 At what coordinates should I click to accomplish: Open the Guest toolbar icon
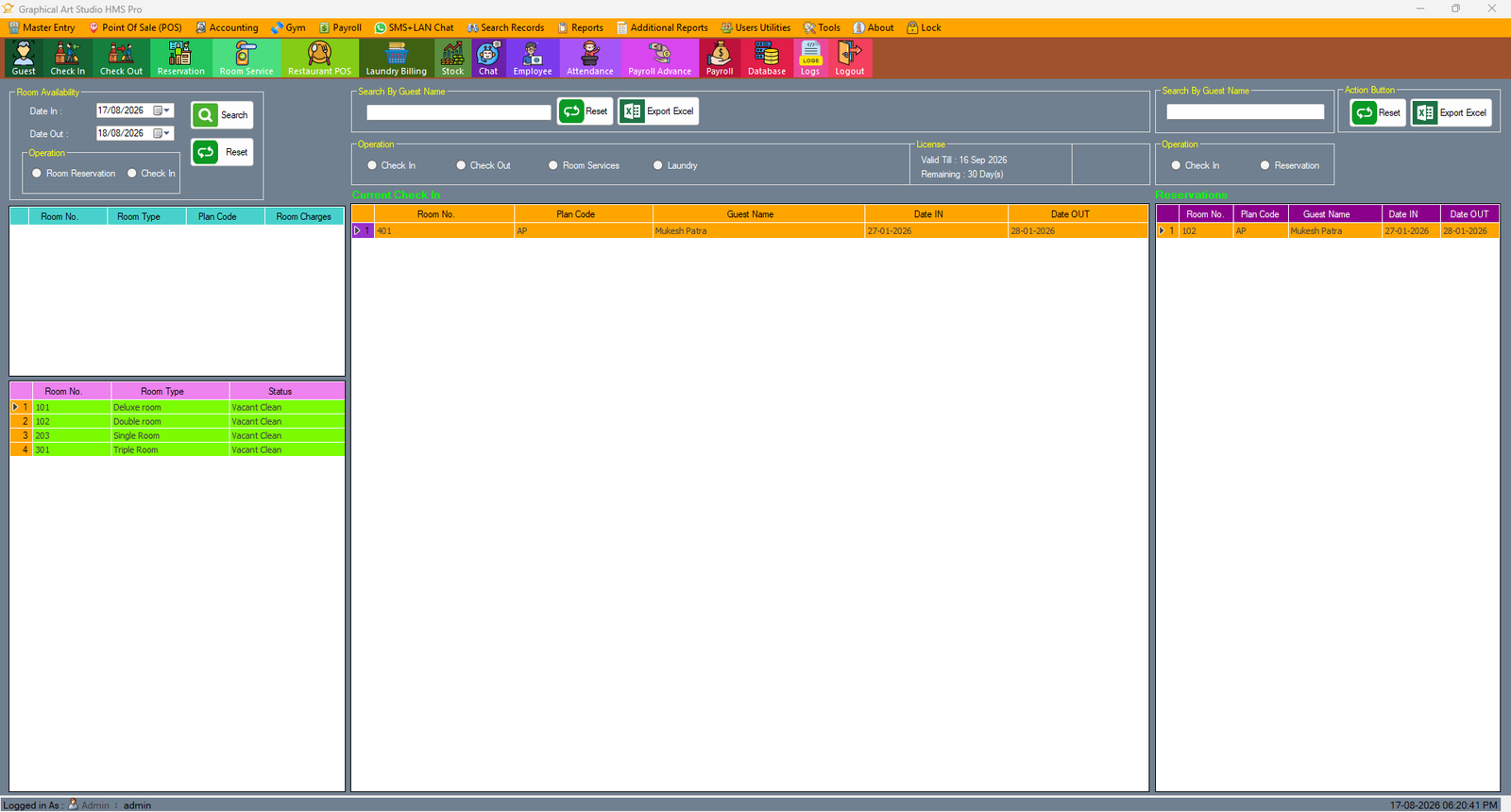24,58
